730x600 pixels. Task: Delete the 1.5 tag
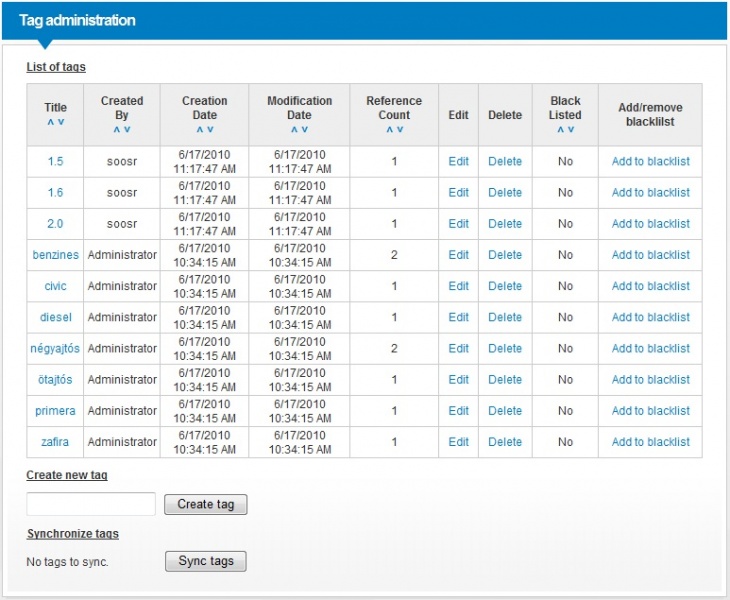click(x=505, y=162)
